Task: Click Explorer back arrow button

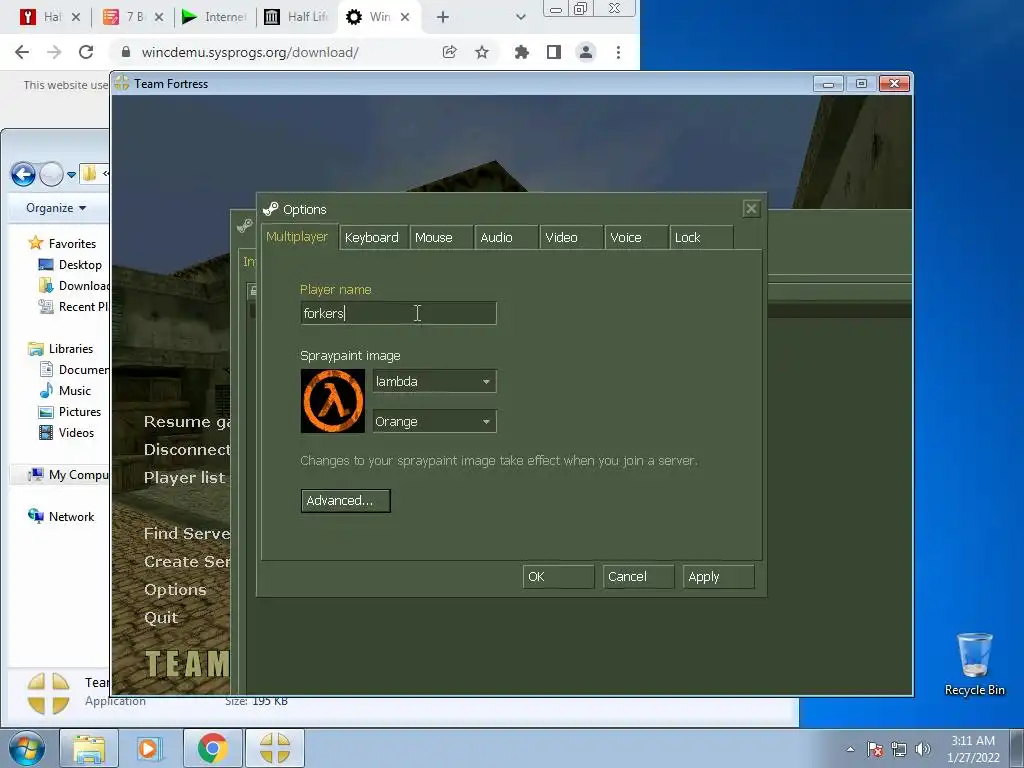Action: [x=23, y=174]
